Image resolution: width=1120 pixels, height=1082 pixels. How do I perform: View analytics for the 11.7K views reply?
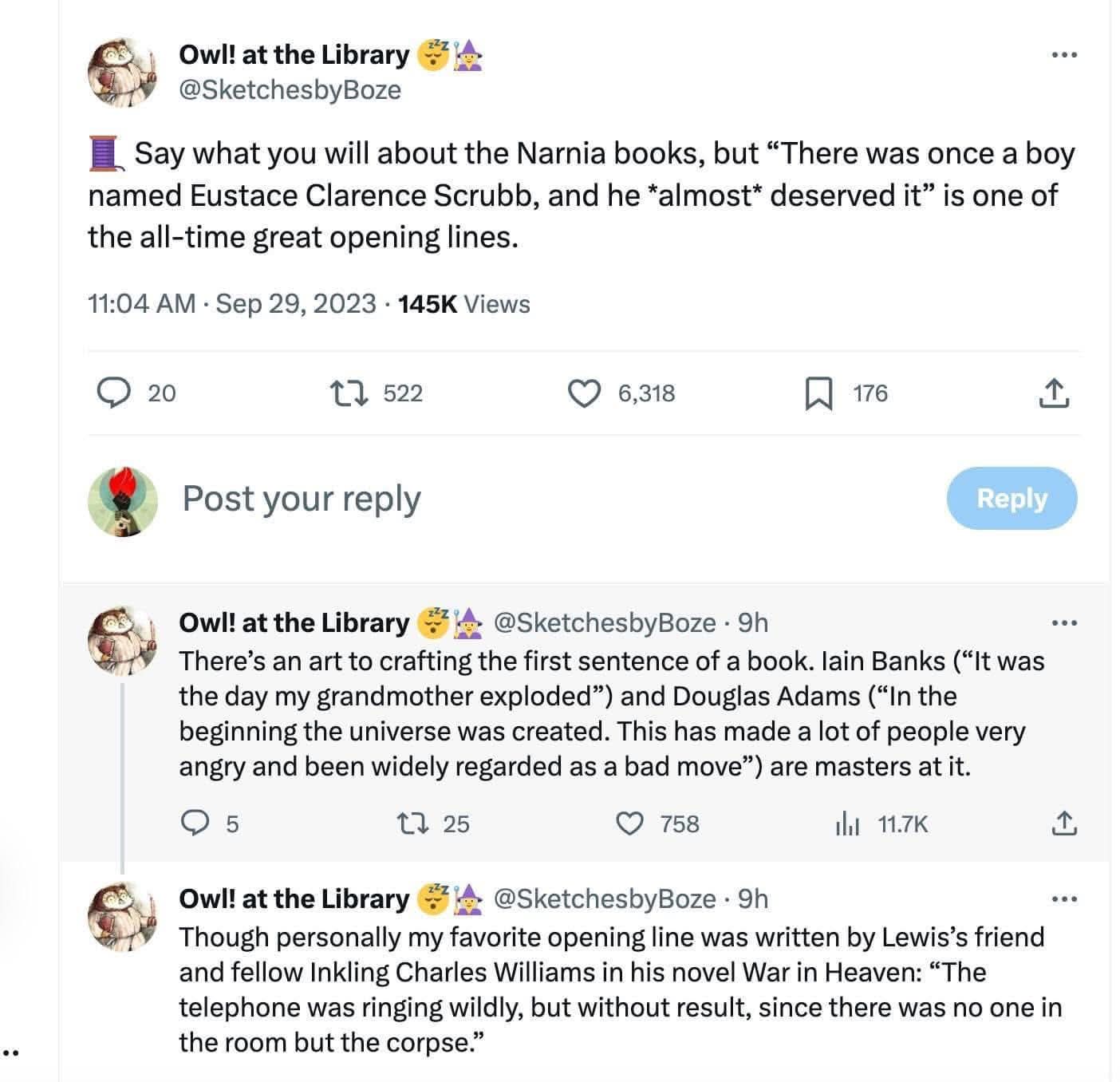[x=846, y=823]
